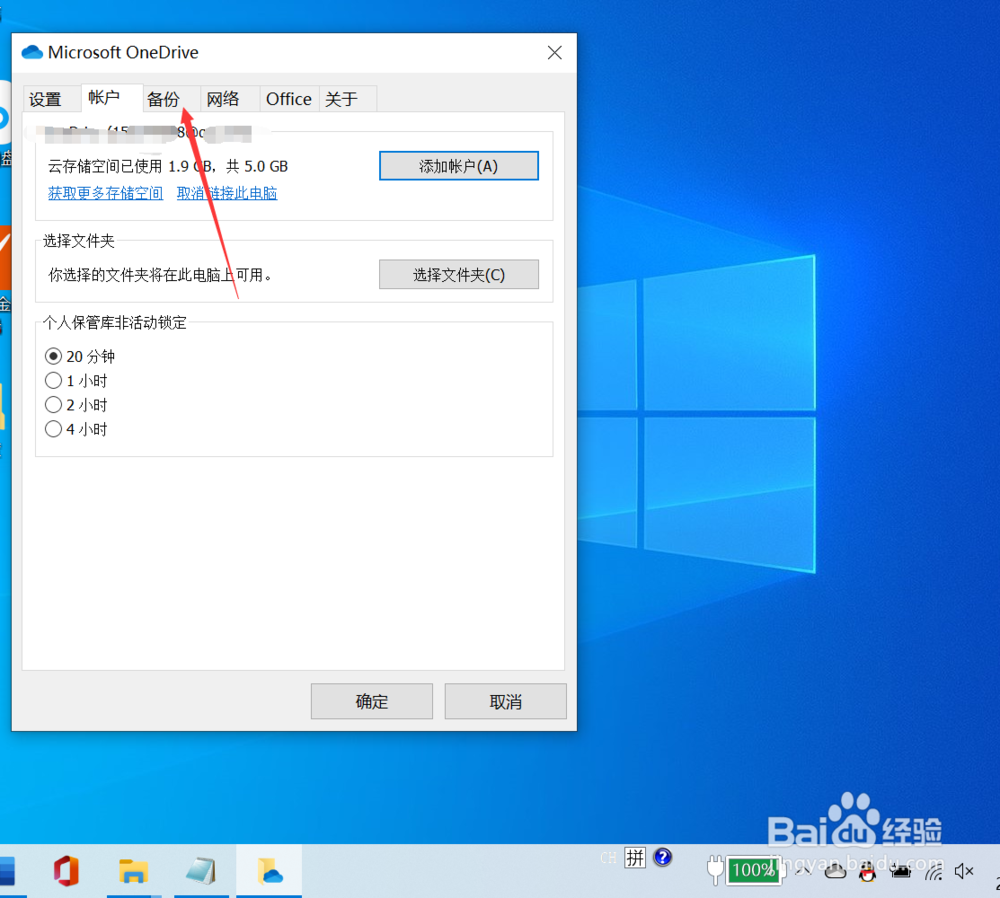The image size is (1000, 898).
Task: Open the 备份 tab
Action: pyautogui.click(x=172, y=99)
